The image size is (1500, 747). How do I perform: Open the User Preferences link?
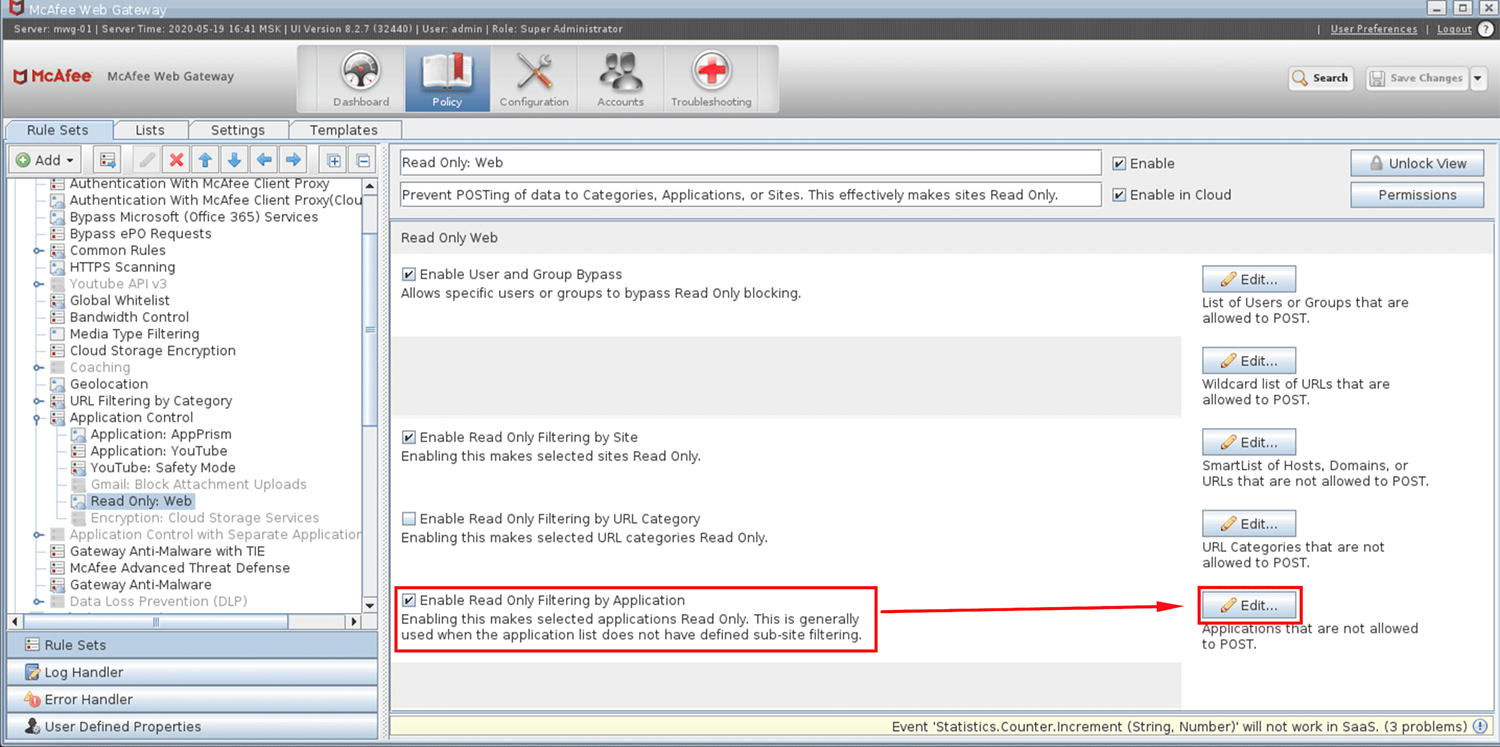pyautogui.click(x=1373, y=29)
